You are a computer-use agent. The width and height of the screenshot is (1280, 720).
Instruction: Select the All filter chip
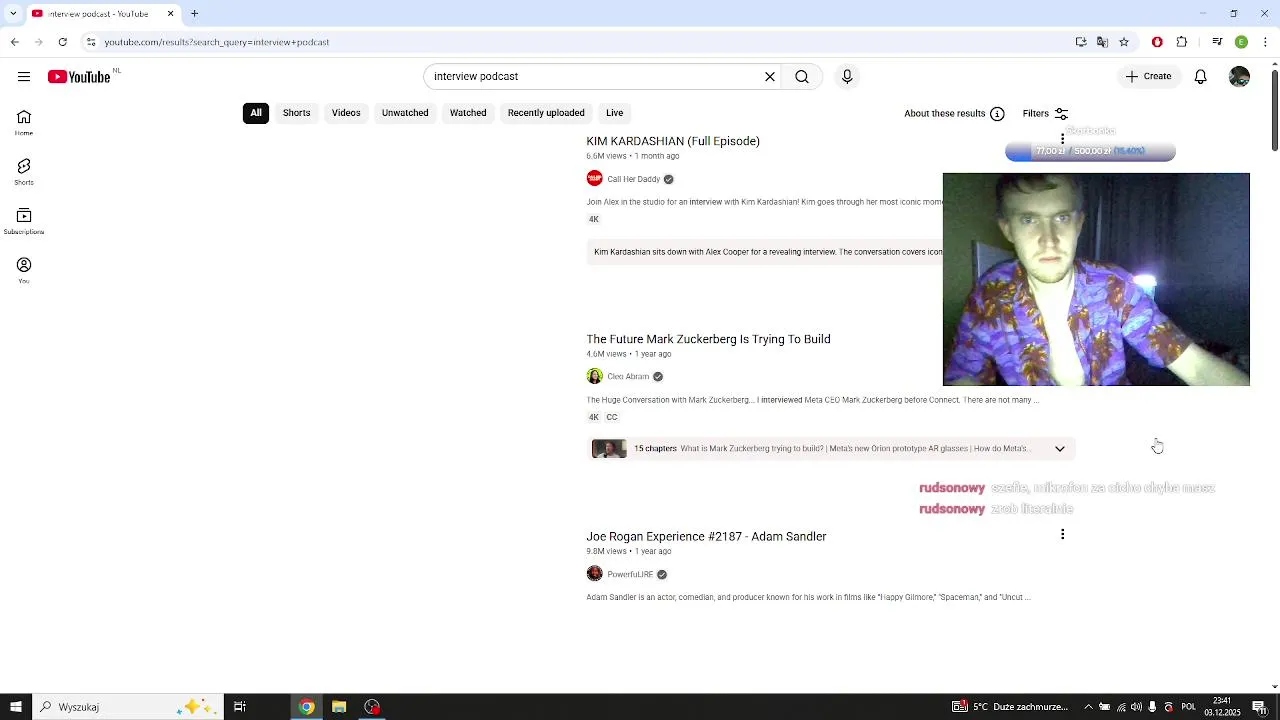(x=256, y=113)
